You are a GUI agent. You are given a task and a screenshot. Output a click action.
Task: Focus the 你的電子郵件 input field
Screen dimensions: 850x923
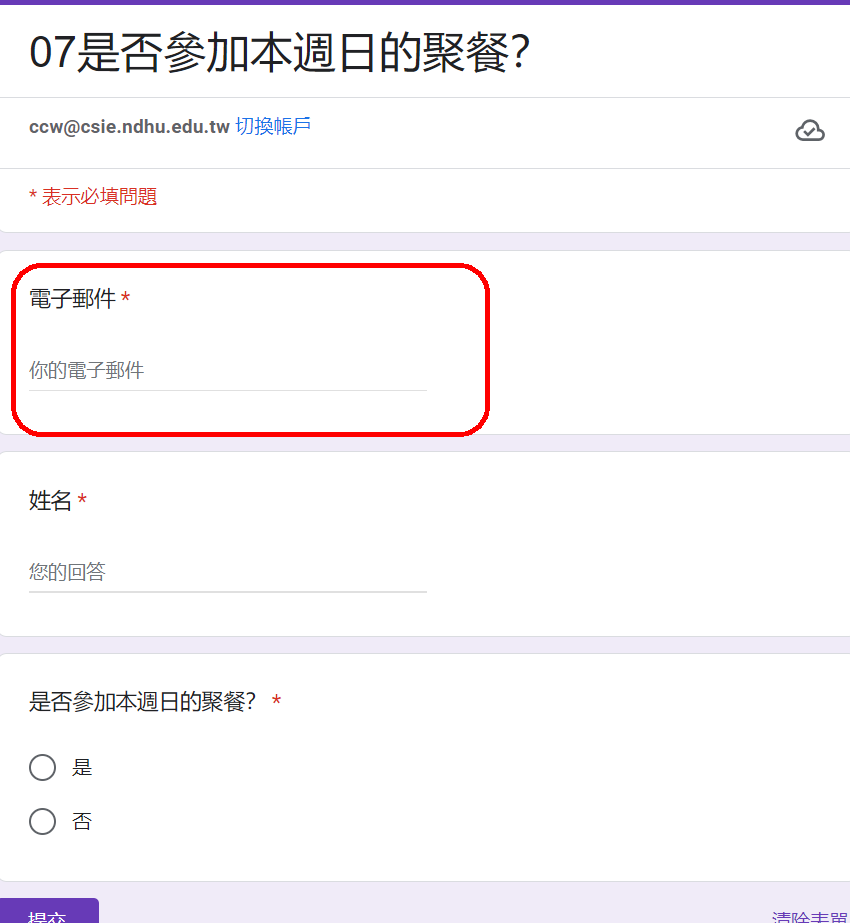(x=227, y=371)
